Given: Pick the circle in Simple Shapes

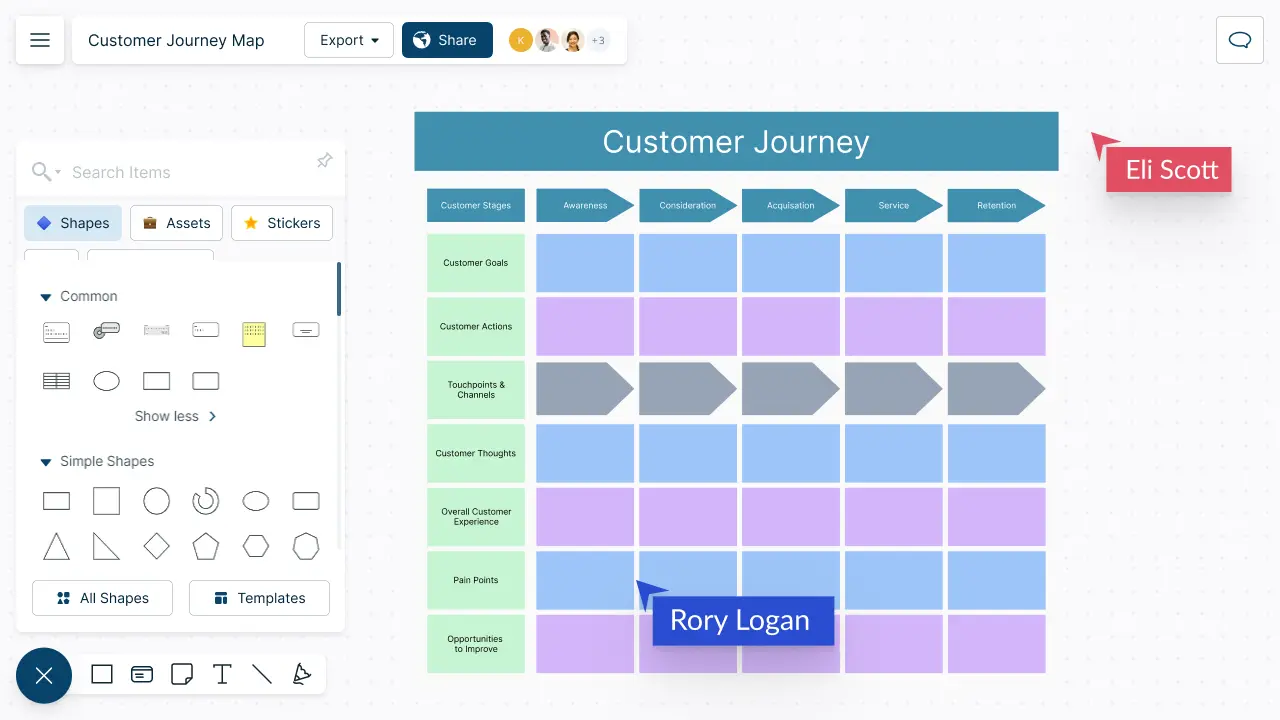Looking at the screenshot, I should (156, 501).
